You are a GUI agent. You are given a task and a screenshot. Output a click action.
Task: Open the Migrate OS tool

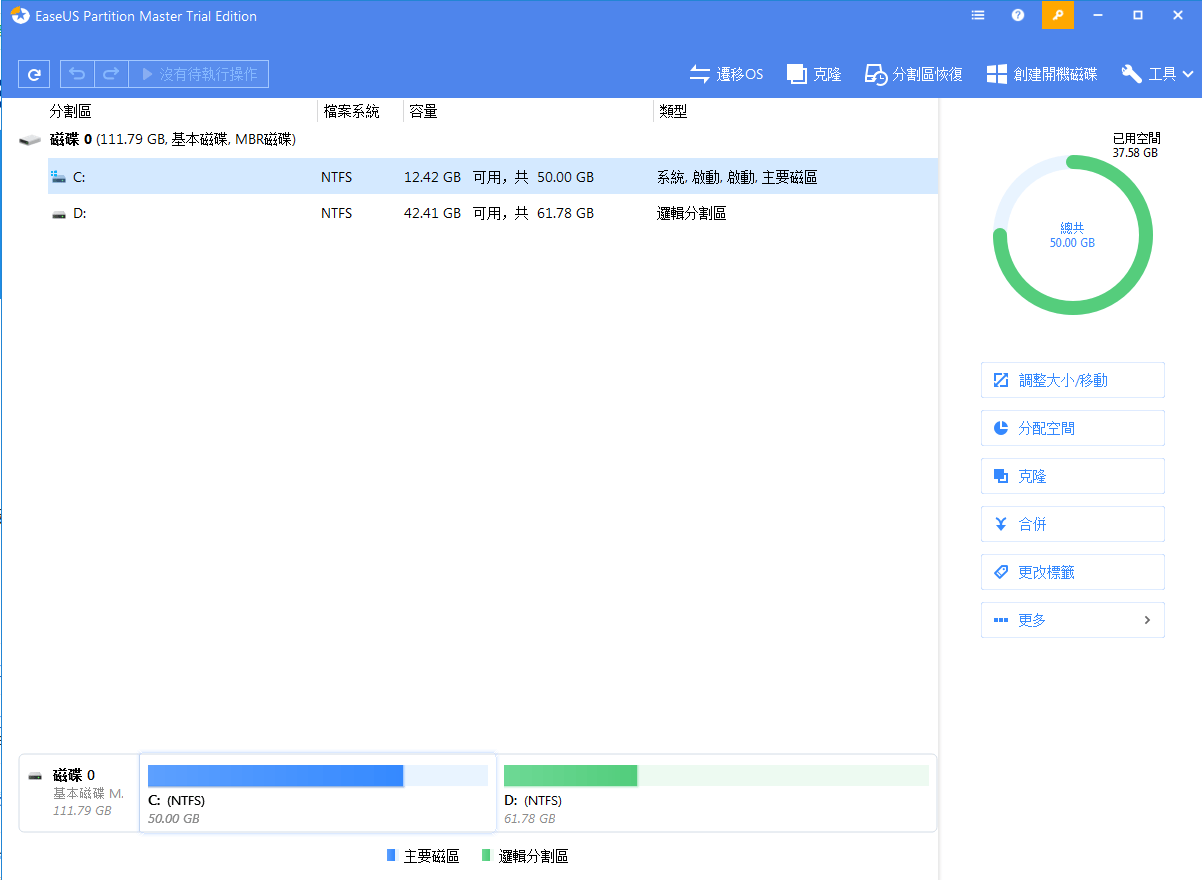pyautogui.click(x=726, y=73)
